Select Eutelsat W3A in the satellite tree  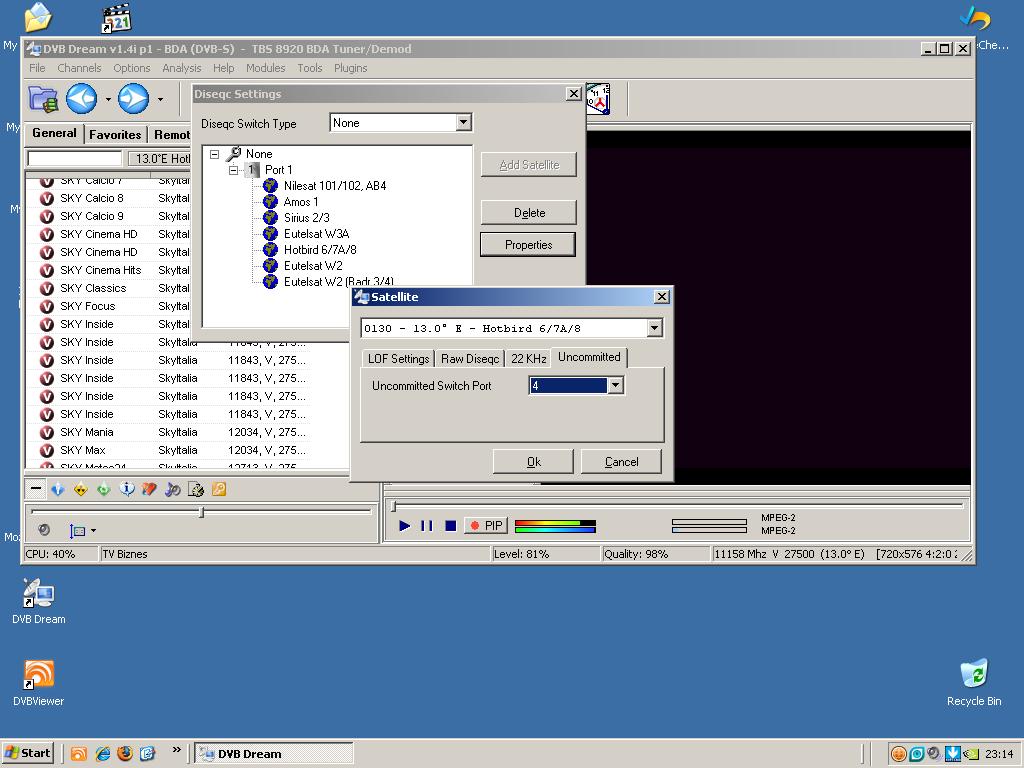317,234
